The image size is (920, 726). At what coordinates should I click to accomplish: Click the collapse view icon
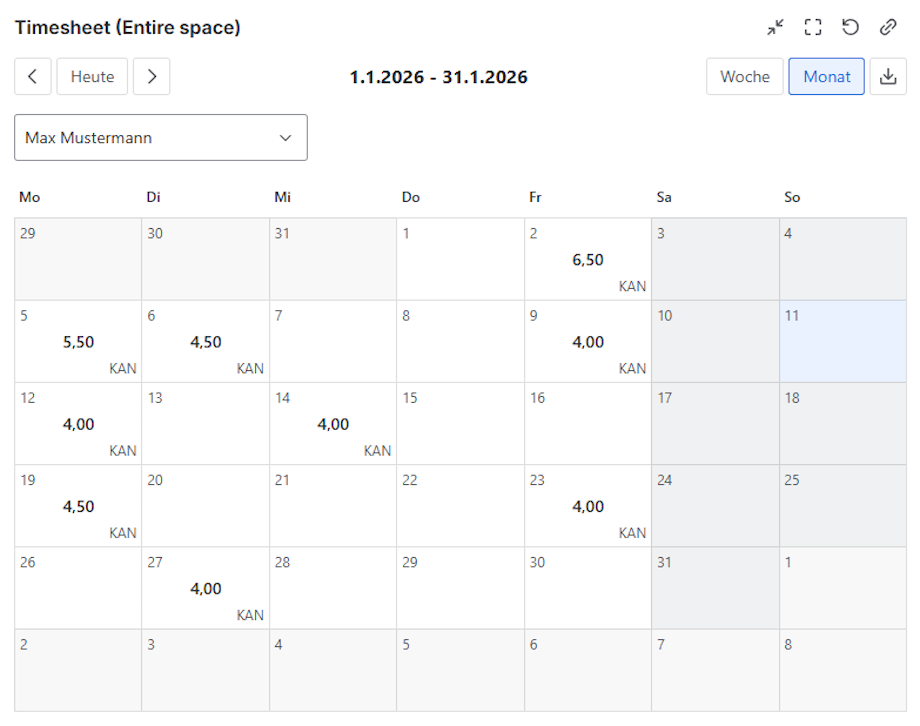[x=776, y=28]
